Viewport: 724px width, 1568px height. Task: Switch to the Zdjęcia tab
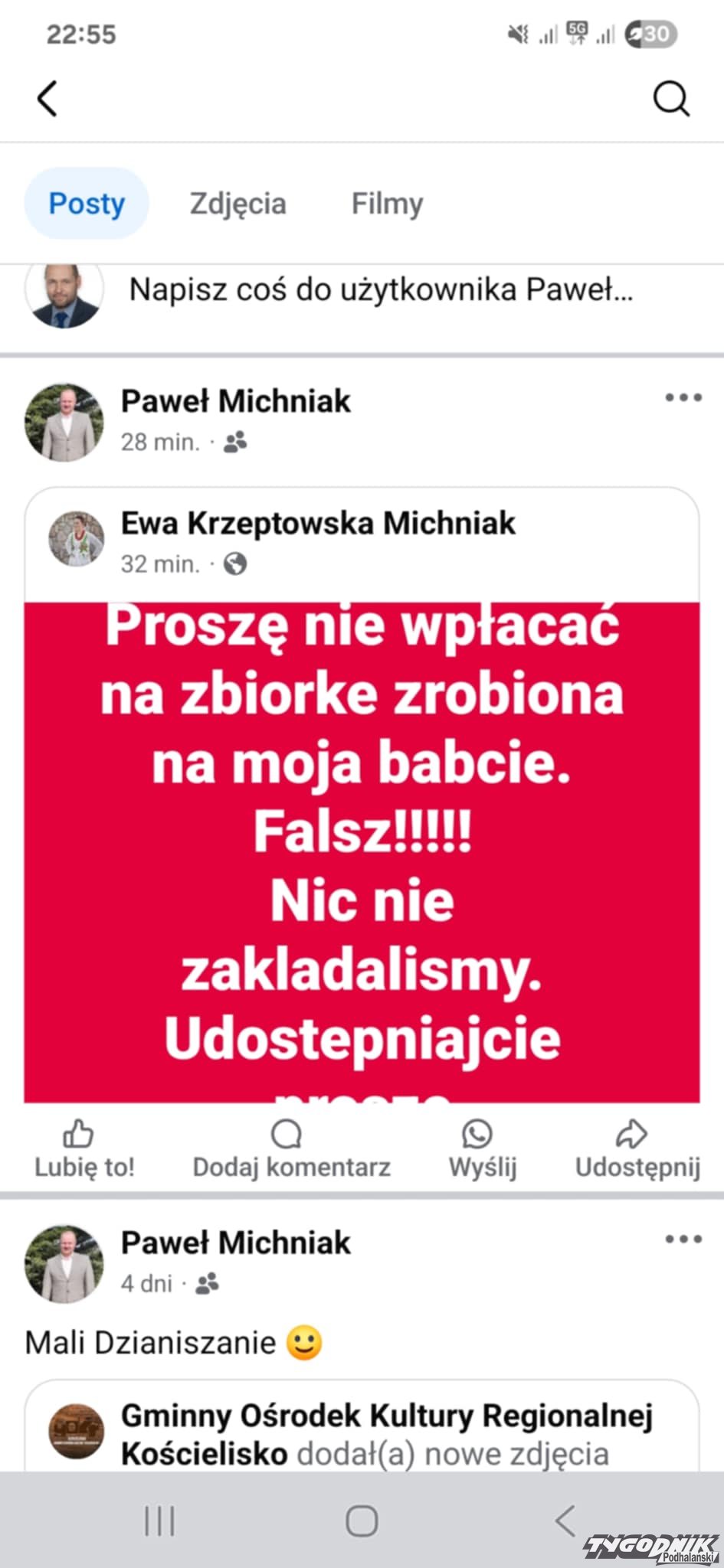click(238, 204)
